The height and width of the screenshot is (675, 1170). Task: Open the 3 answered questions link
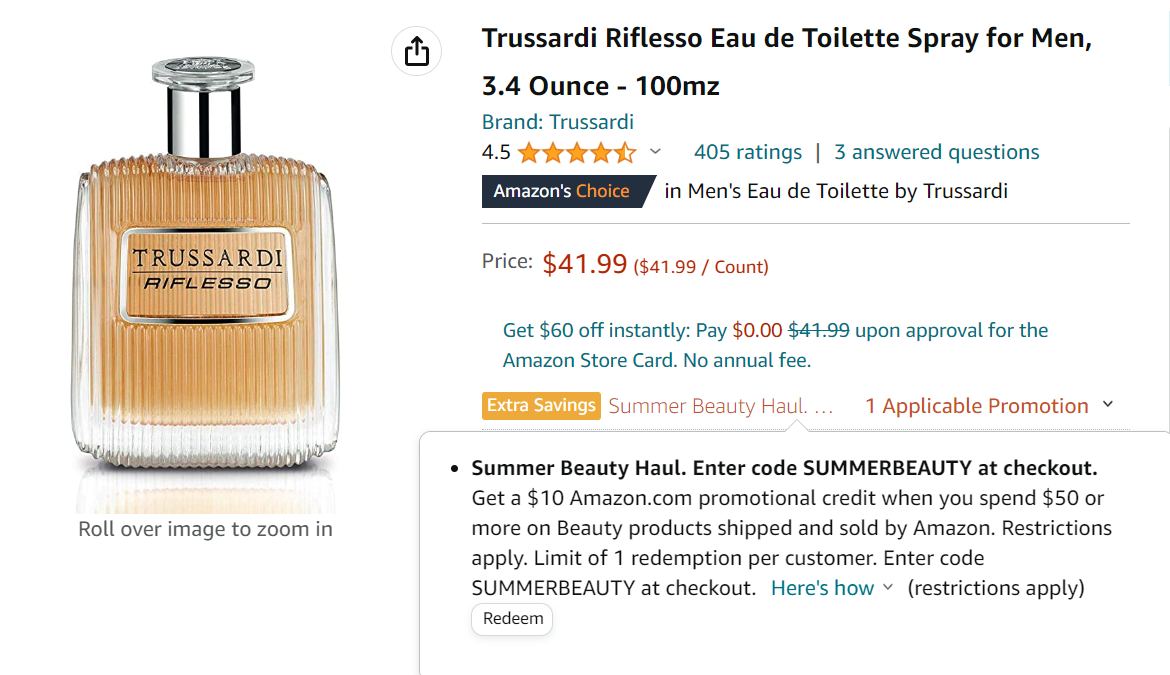(x=937, y=152)
